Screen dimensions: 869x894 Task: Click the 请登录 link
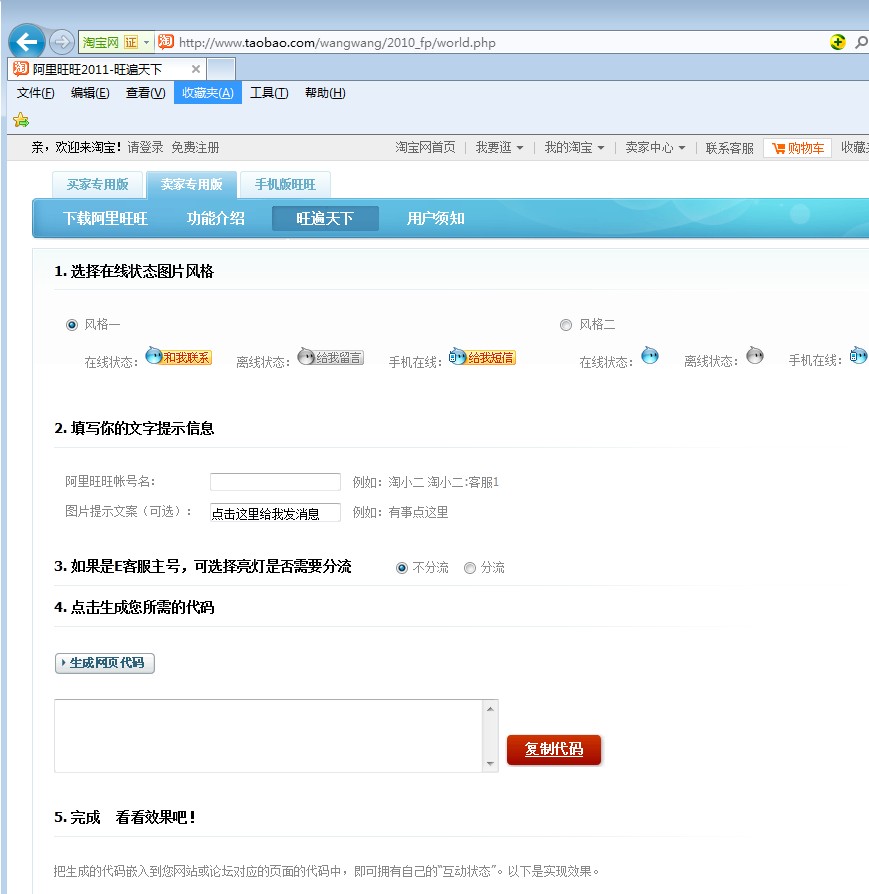coord(145,148)
